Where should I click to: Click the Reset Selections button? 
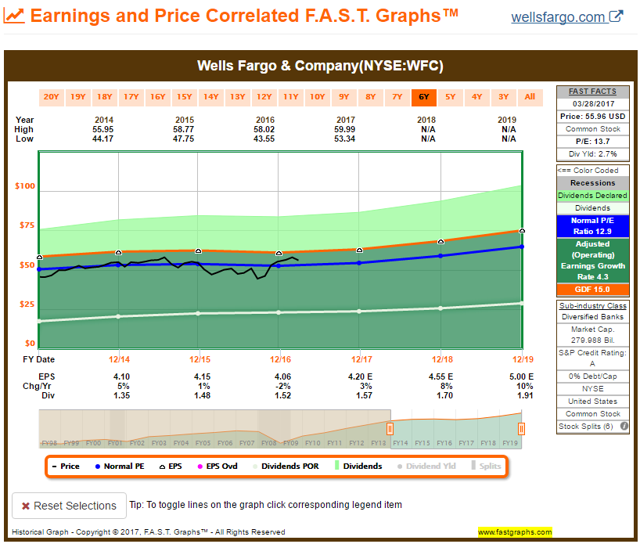pos(69,506)
